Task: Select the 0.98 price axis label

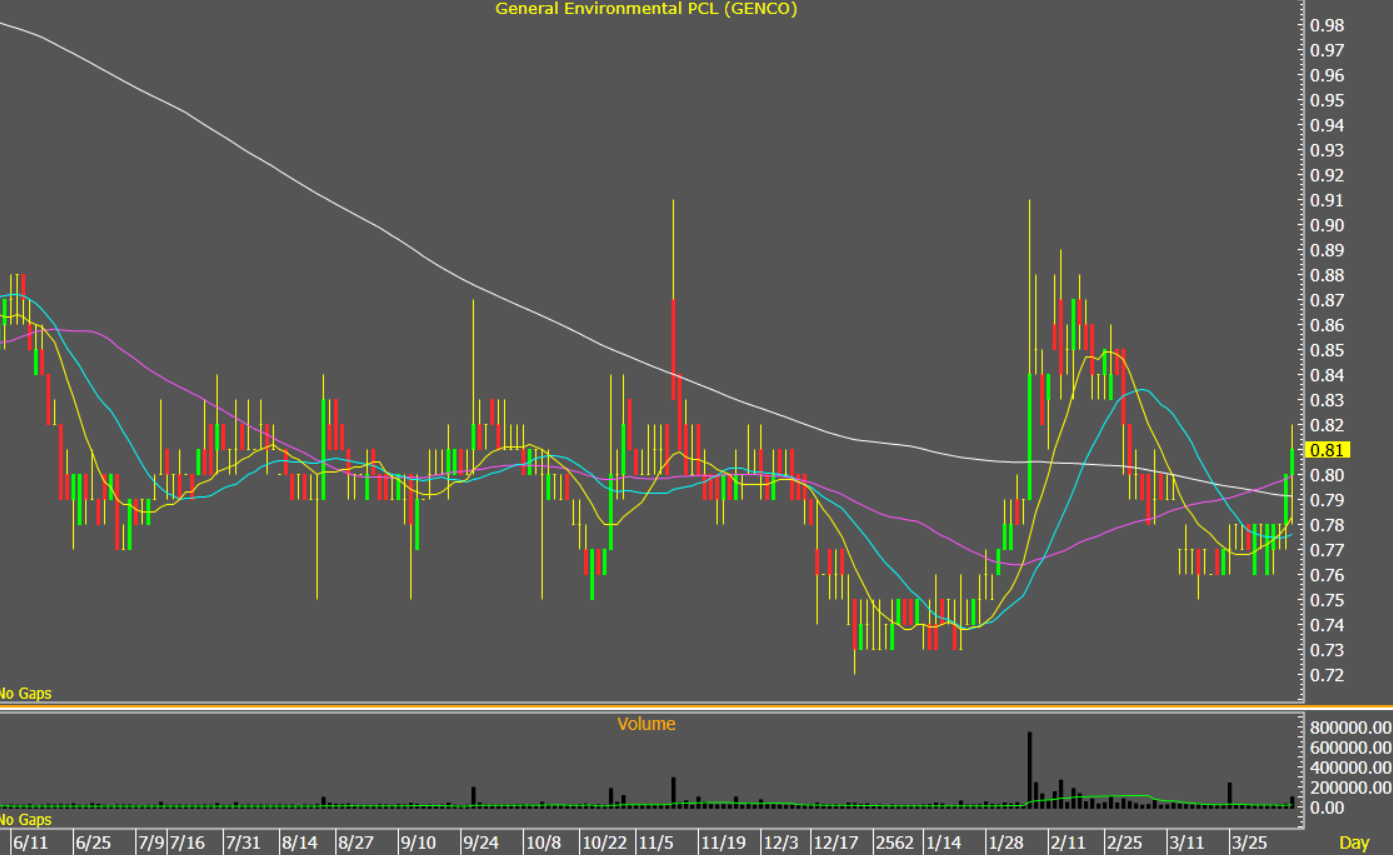Action: tap(1326, 25)
